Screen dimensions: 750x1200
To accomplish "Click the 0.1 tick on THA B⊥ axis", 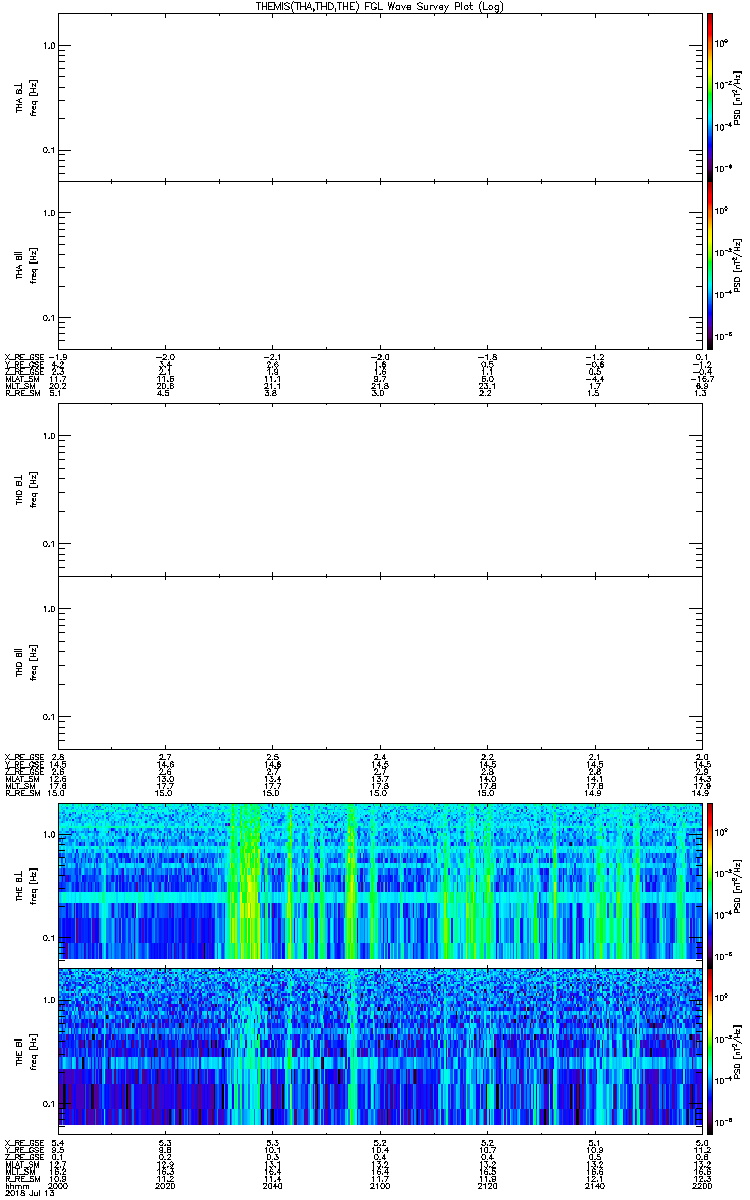I will click(x=48, y=150).
